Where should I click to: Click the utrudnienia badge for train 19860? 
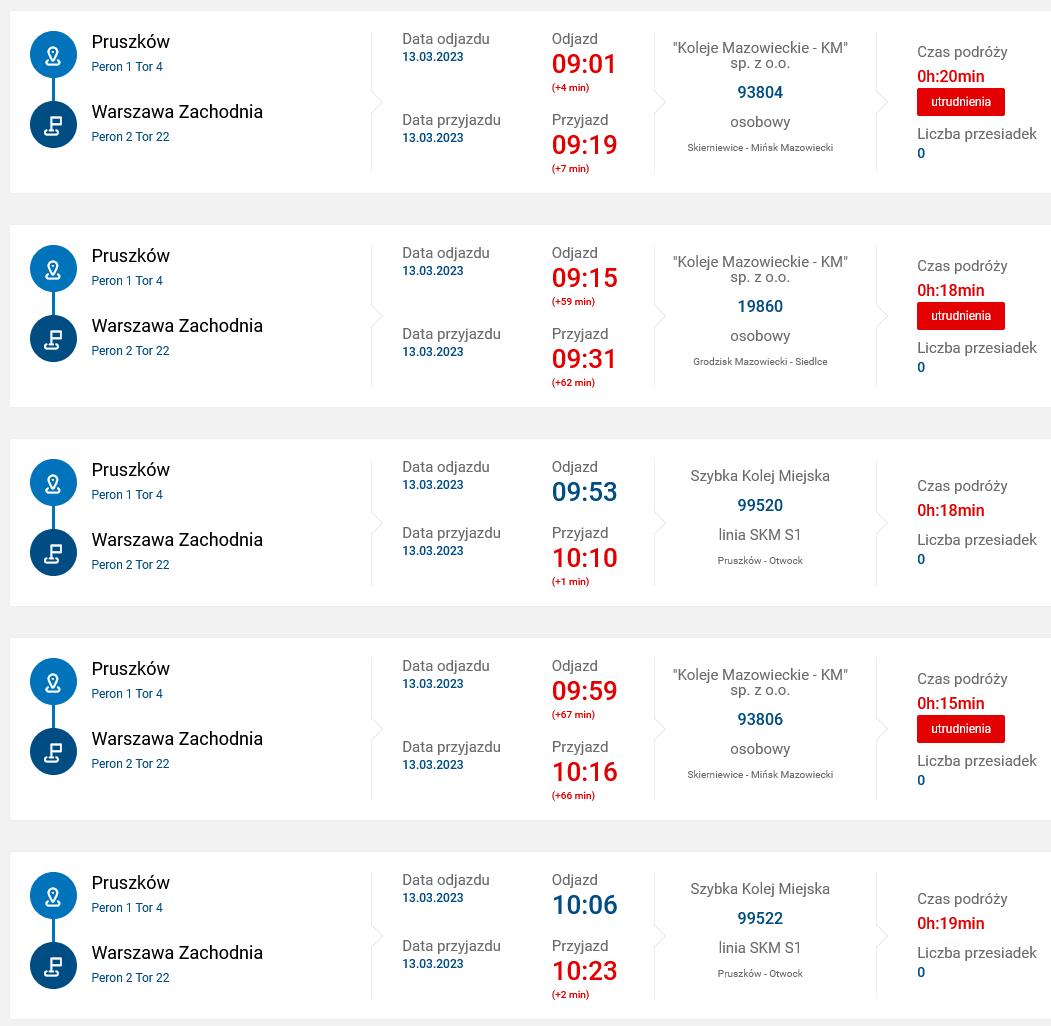(x=961, y=316)
